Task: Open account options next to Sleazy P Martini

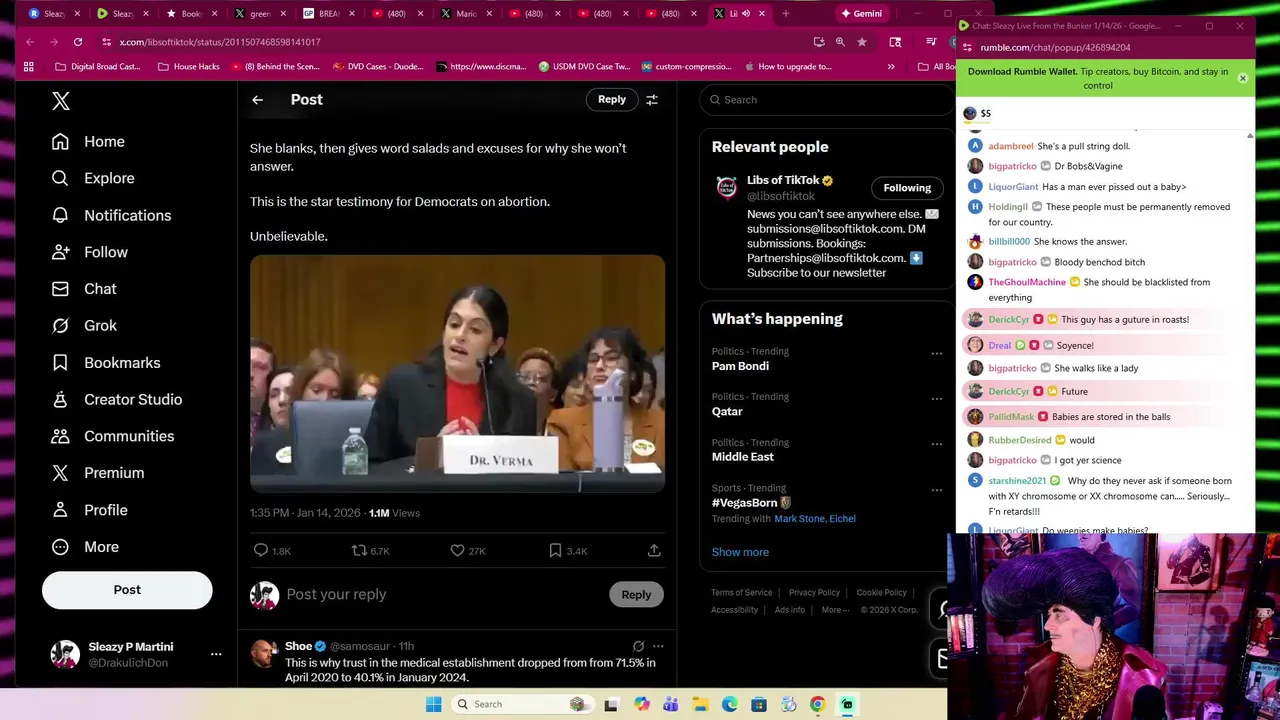Action: pos(216,654)
